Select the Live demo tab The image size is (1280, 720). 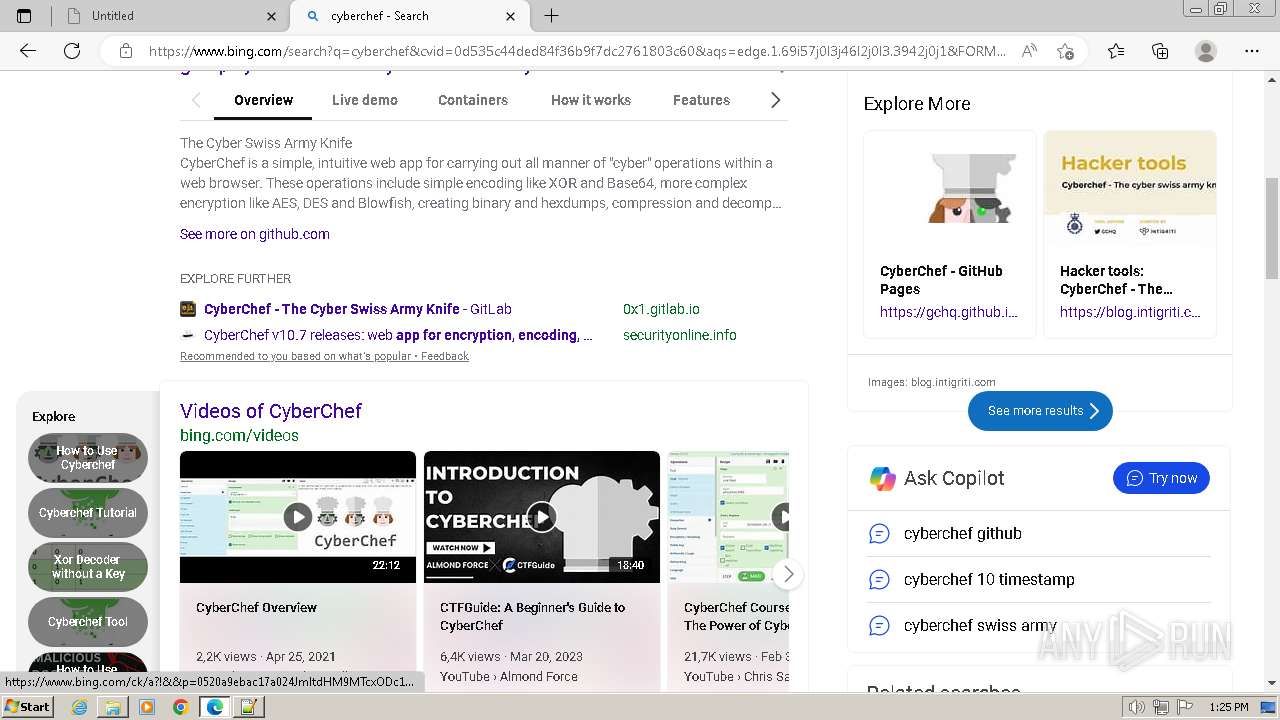click(x=365, y=100)
